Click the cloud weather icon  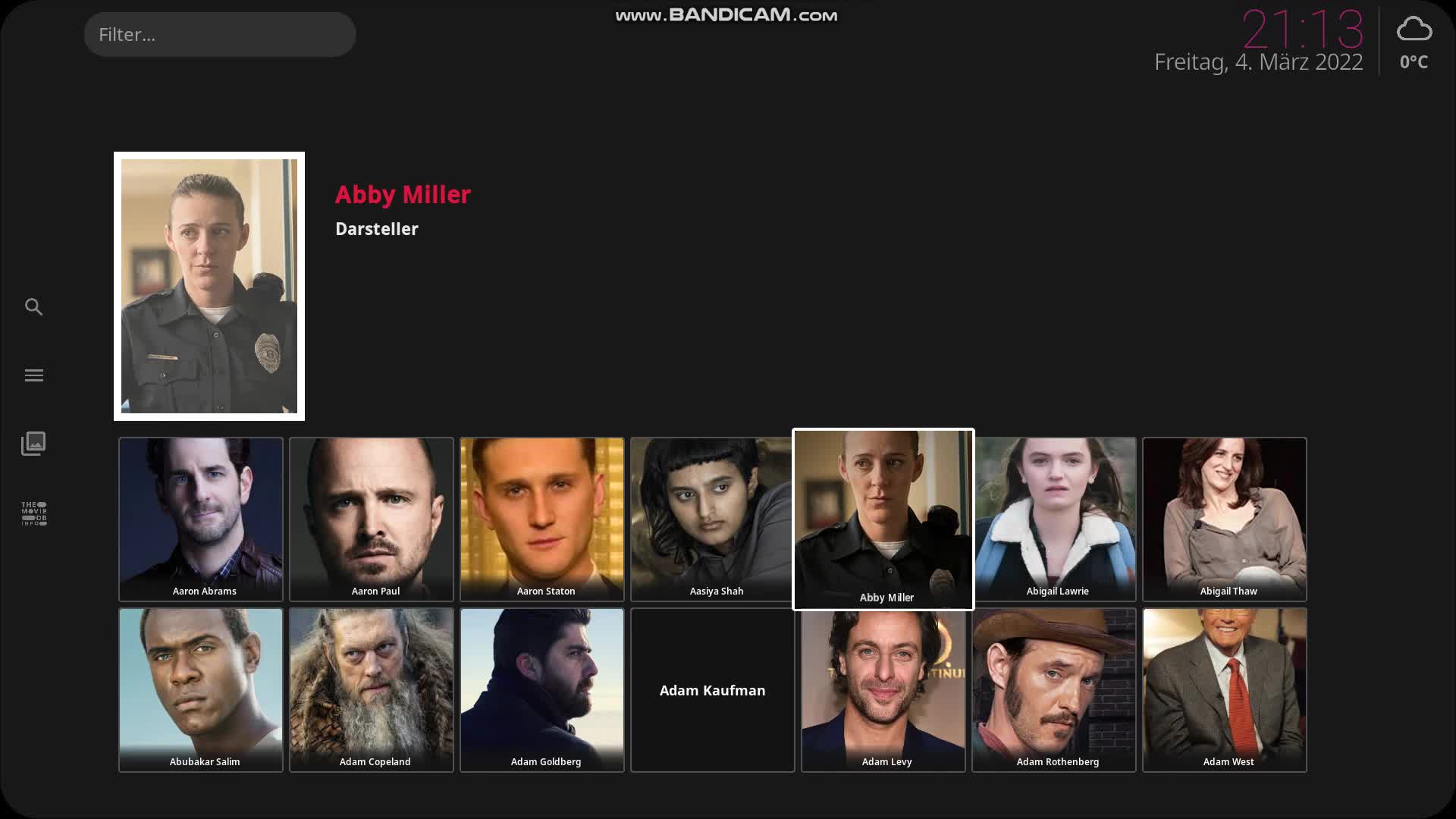1414,30
